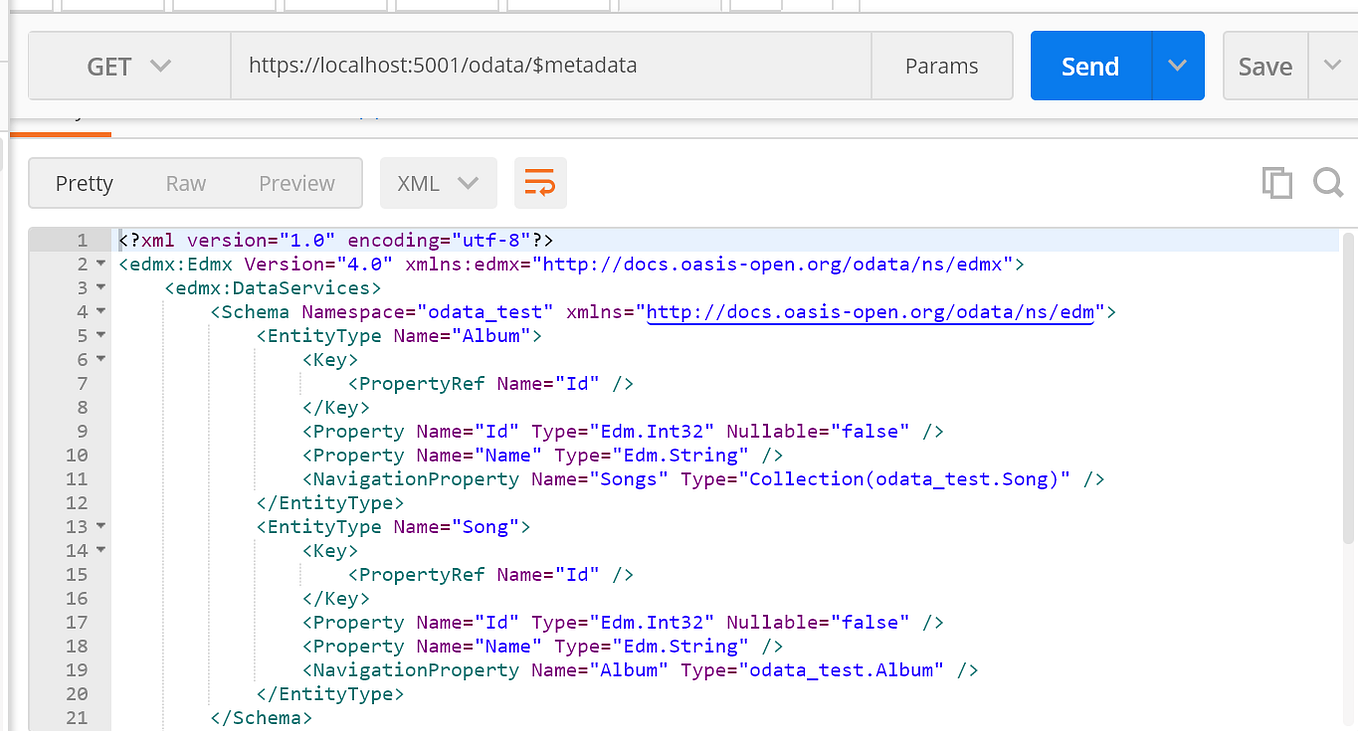Open search in response body
The width and height of the screenshot is (1358, 731).
click(1328, 182)
